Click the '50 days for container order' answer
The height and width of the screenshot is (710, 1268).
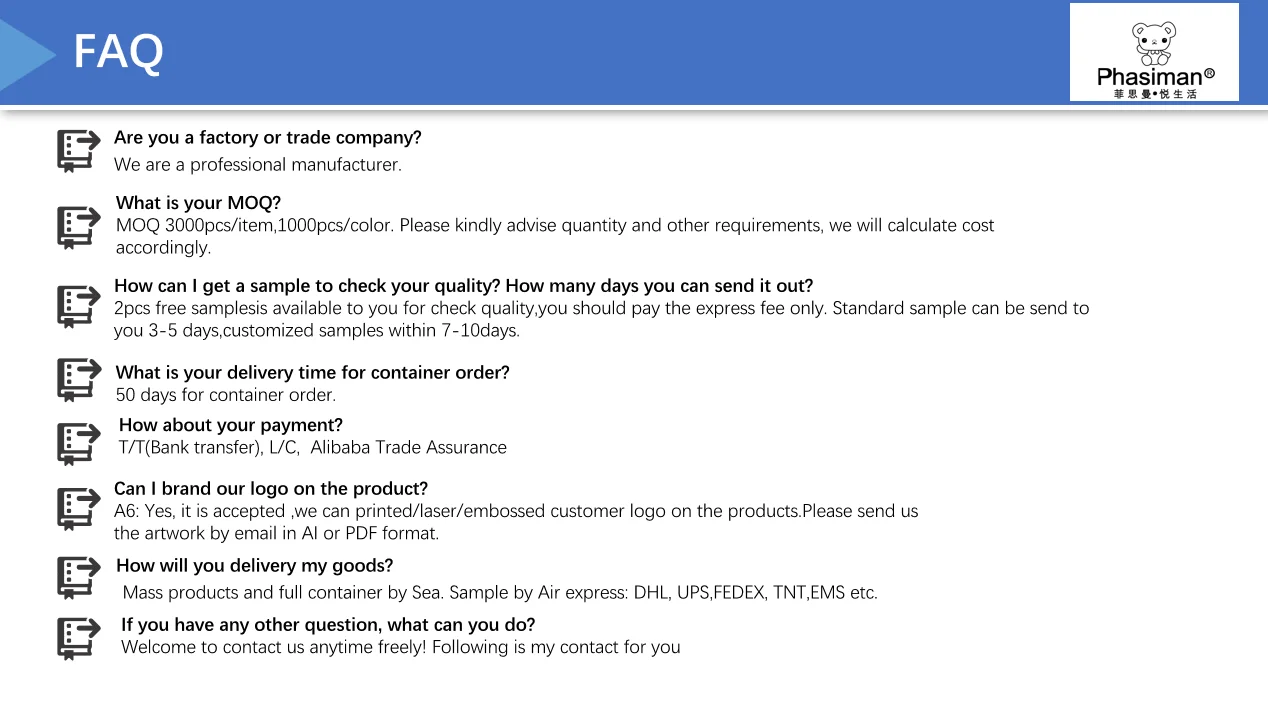(x=225, y=395)
